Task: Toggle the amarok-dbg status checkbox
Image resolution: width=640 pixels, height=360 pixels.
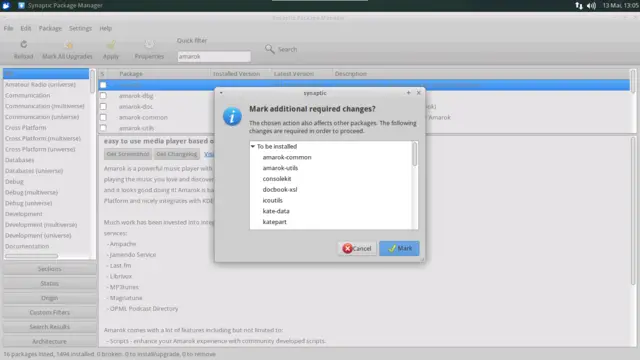Action: 103,96
